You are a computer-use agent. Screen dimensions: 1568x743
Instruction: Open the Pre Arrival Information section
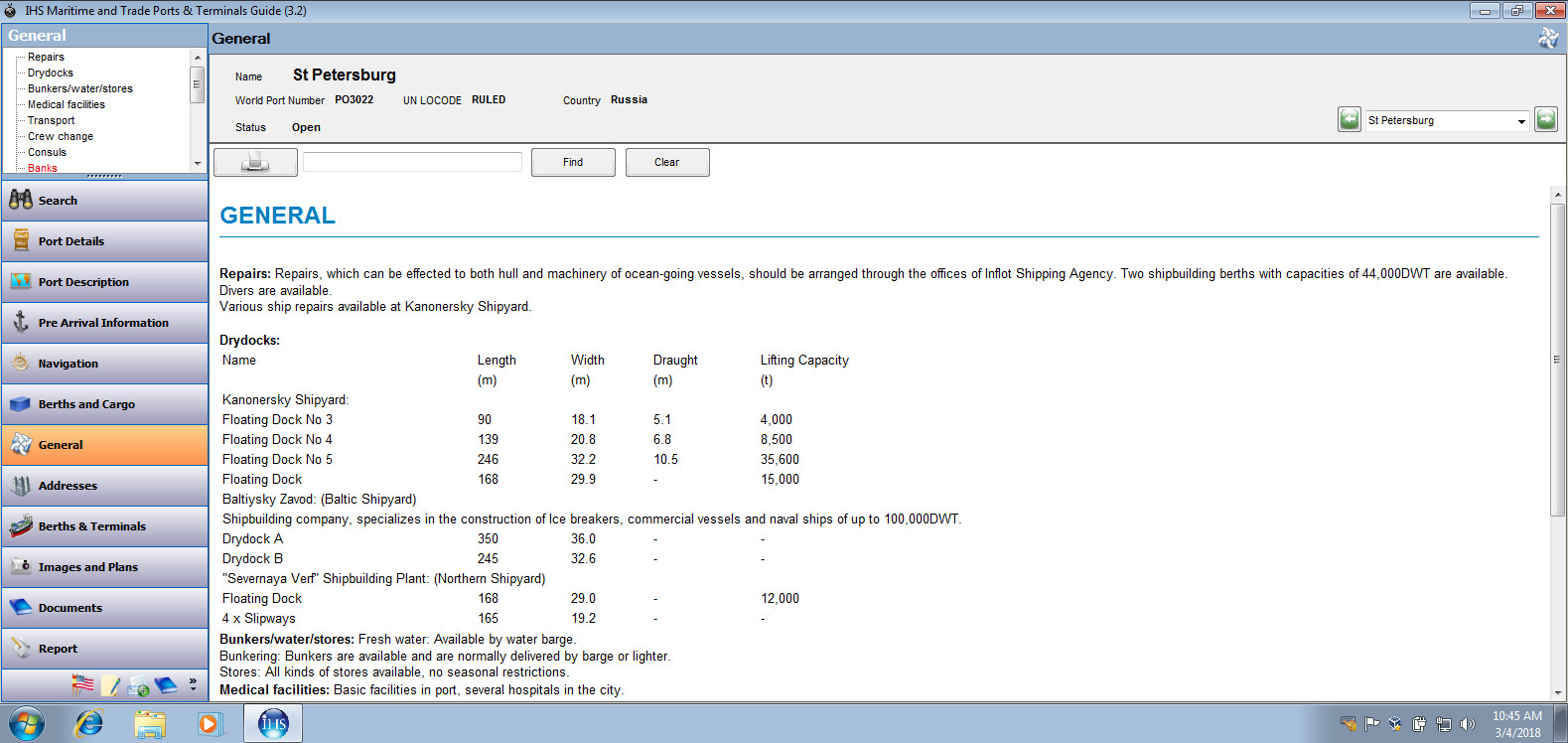click(104, 323)
